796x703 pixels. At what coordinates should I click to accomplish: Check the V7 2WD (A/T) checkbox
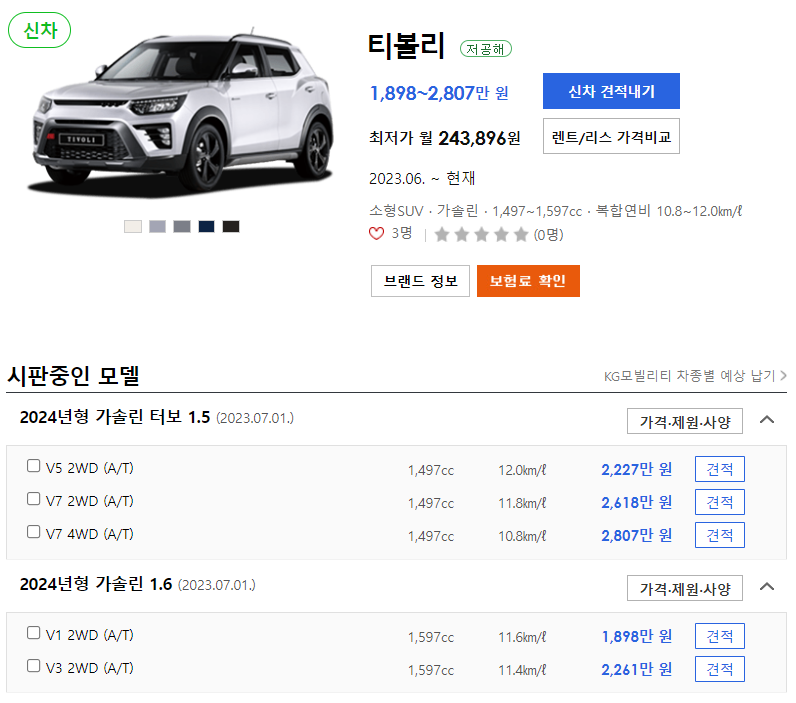point(34,499)
